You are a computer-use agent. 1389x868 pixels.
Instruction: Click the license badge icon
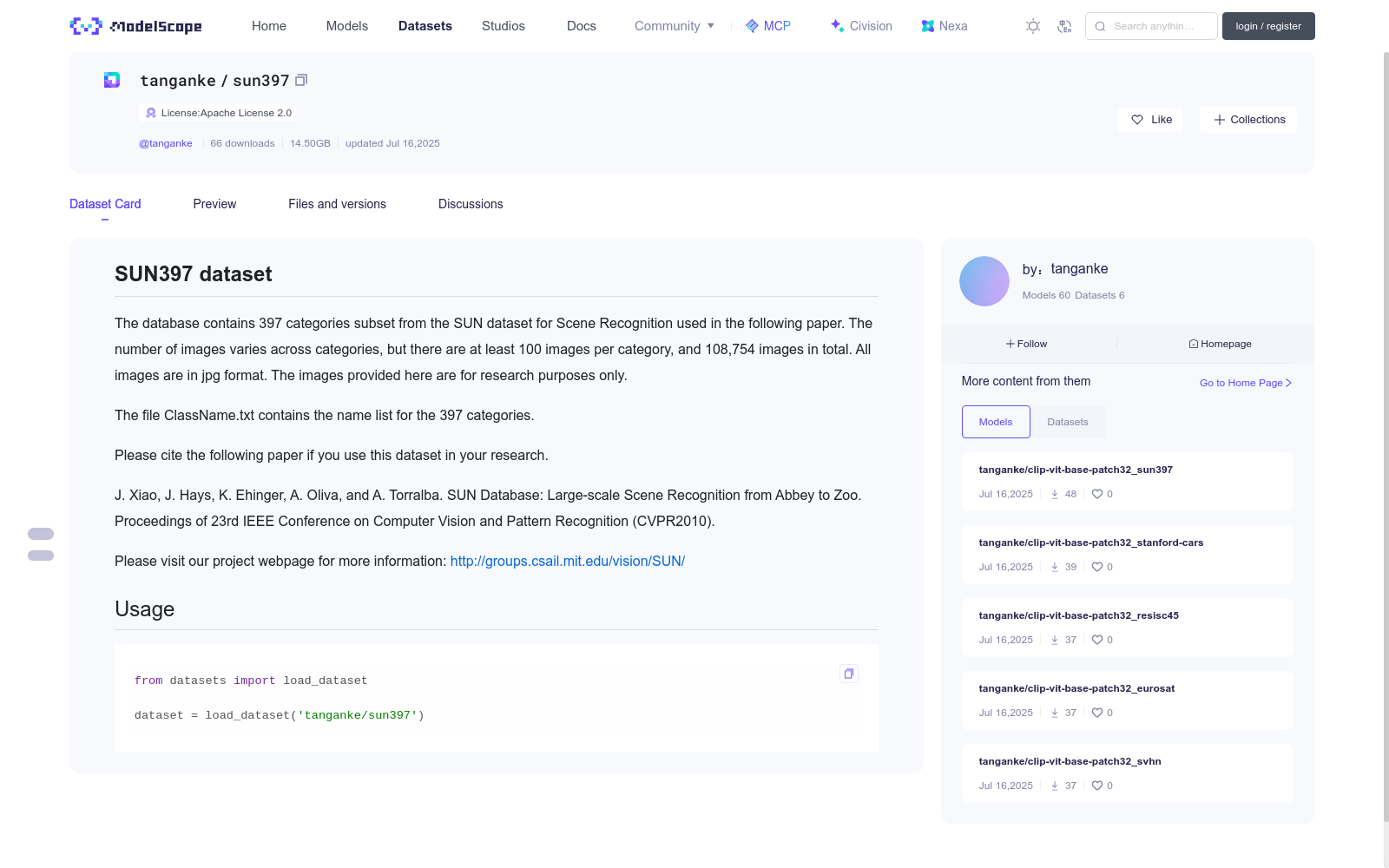pos(151,113)
